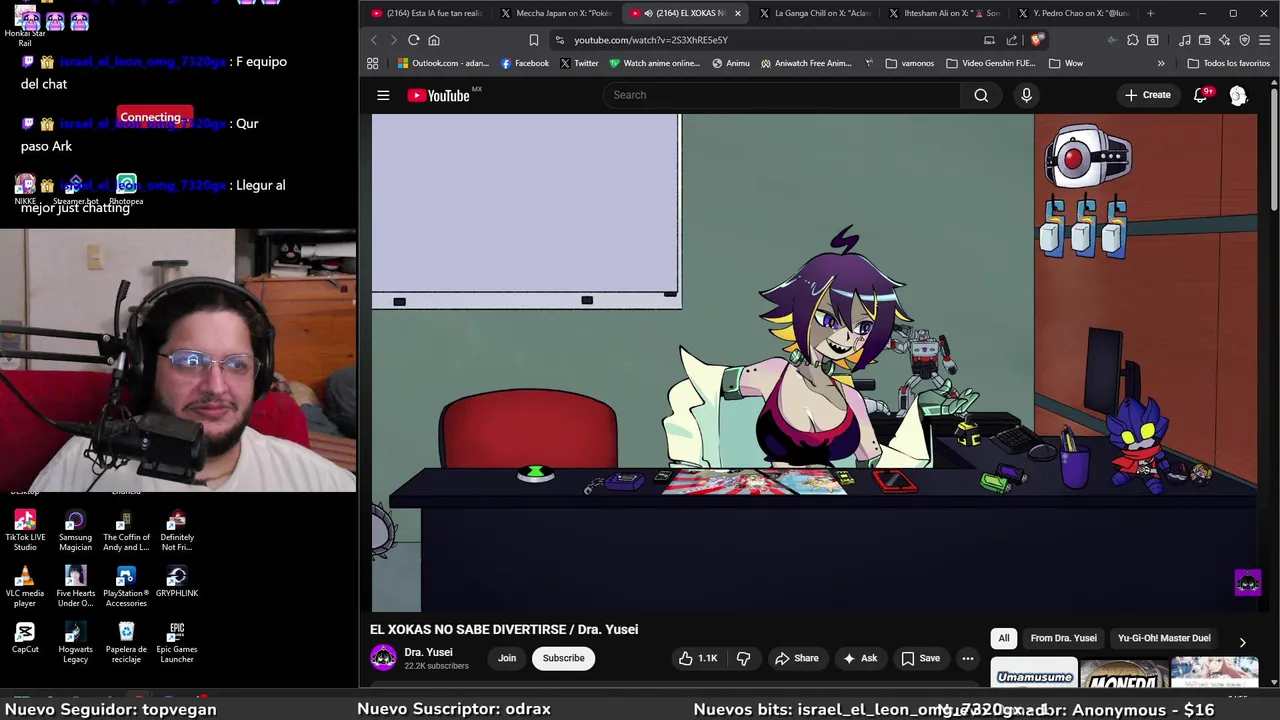Switch to Esta IA fue tan realista tab
Screen dimensions: 1280x720
click(x=426, y=13)
